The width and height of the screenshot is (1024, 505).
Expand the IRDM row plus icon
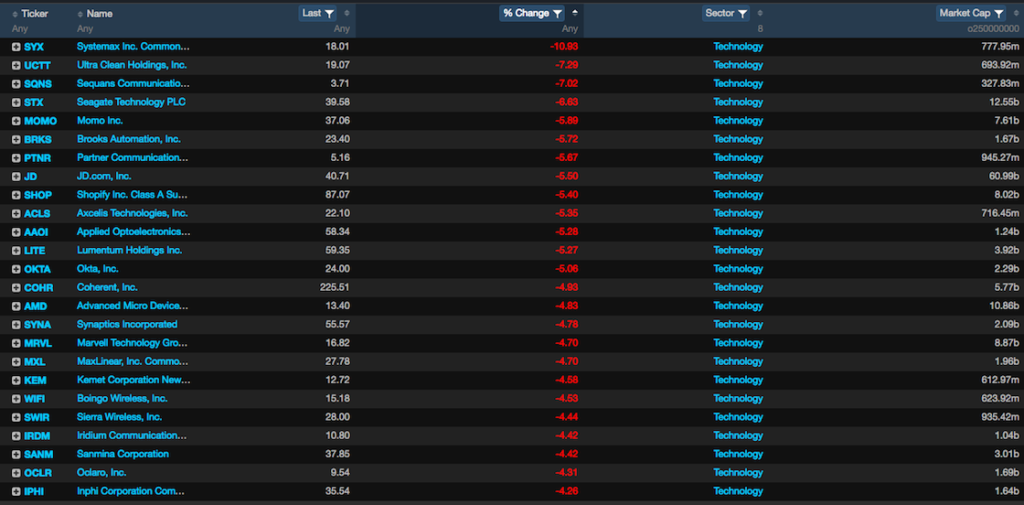pos(16,436)
